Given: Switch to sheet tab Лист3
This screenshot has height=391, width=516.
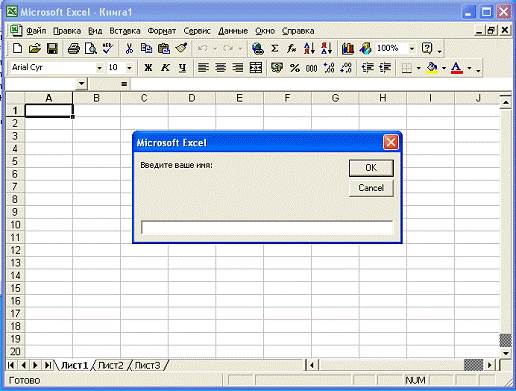Looking at the screenshot, I should pos(147,365).
